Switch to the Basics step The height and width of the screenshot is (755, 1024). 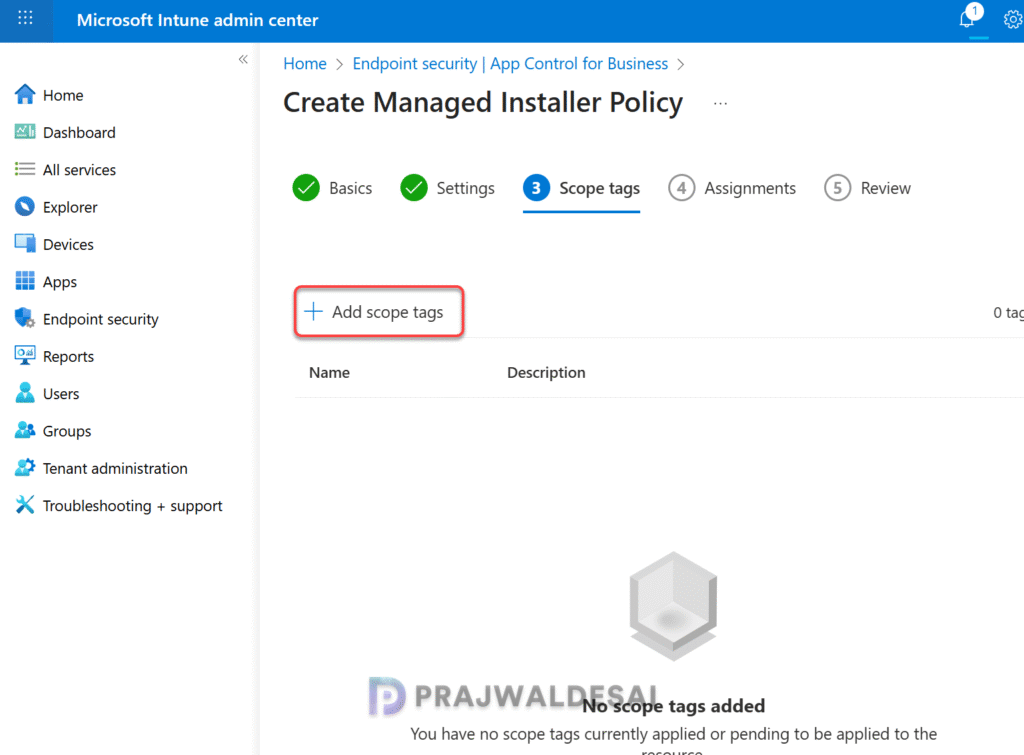332,188
